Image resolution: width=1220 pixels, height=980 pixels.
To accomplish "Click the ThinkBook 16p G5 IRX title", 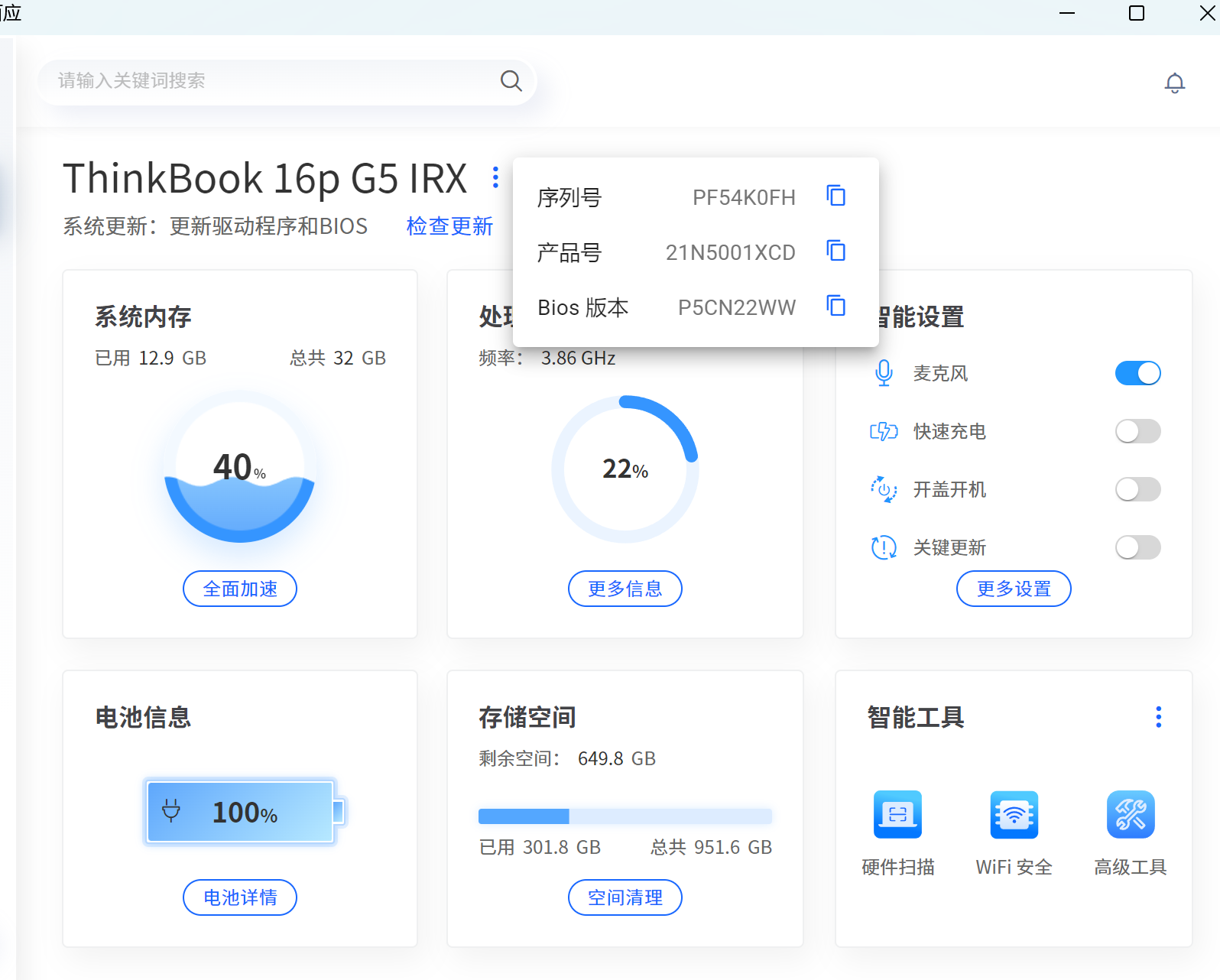I will pyautogui.click(x=264, y=178).
